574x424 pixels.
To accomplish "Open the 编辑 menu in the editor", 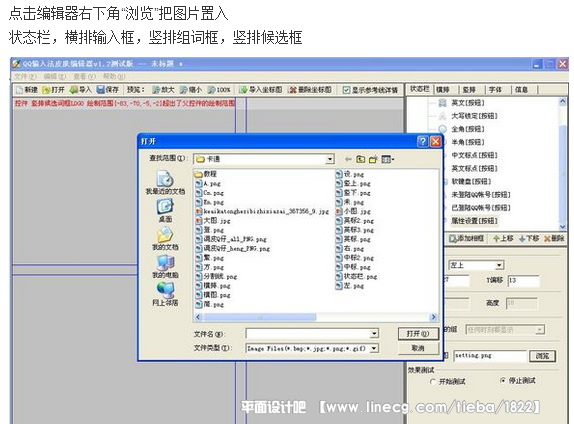I will click(55, 76).
